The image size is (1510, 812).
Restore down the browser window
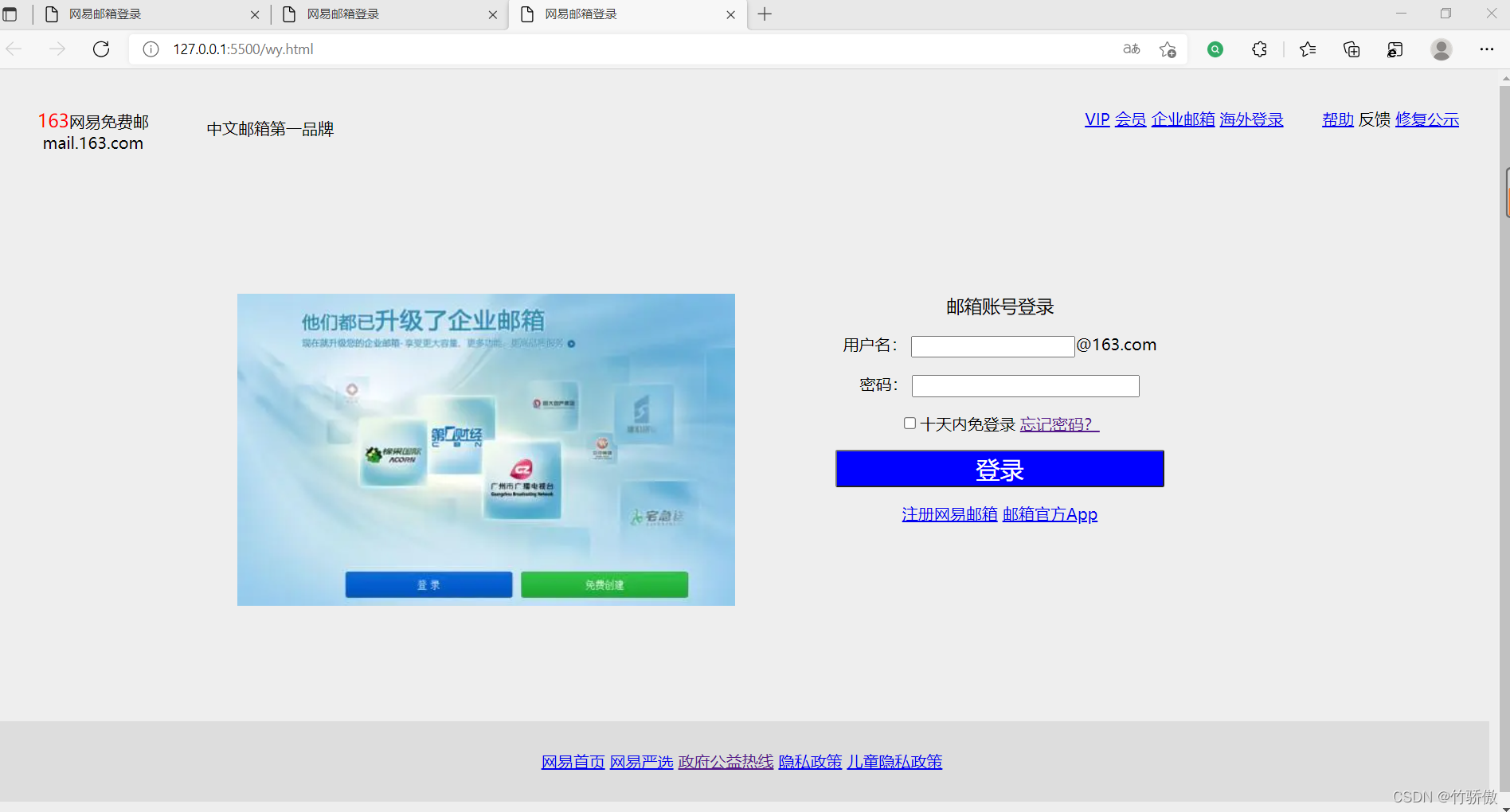tap(1446, 14)
